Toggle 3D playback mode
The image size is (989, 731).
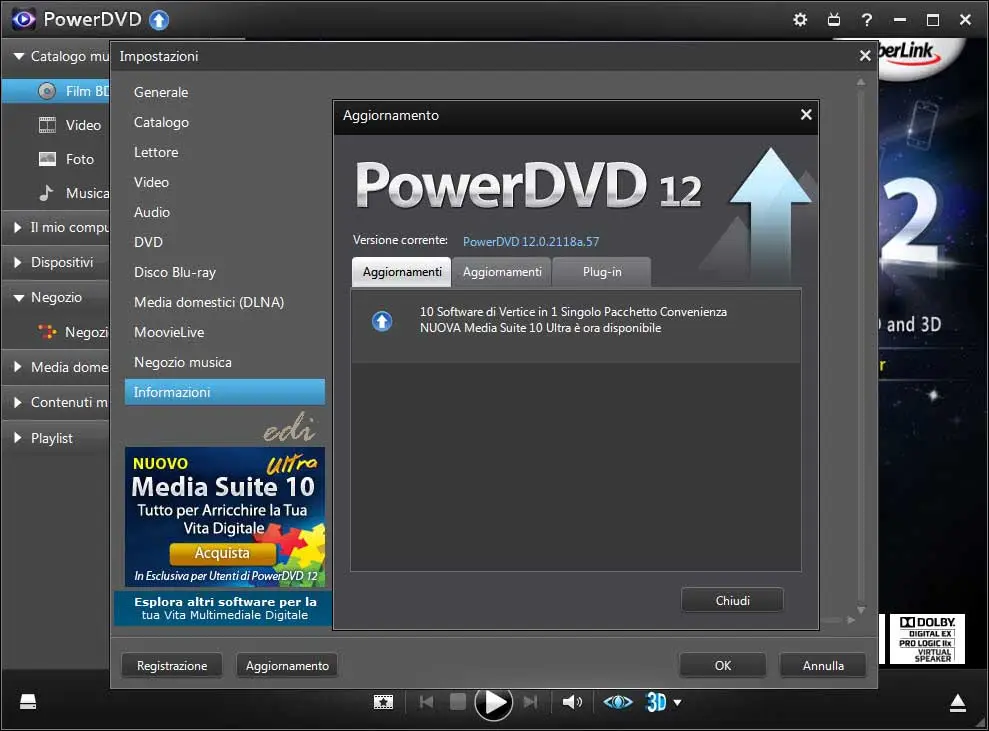pos(656,702)
